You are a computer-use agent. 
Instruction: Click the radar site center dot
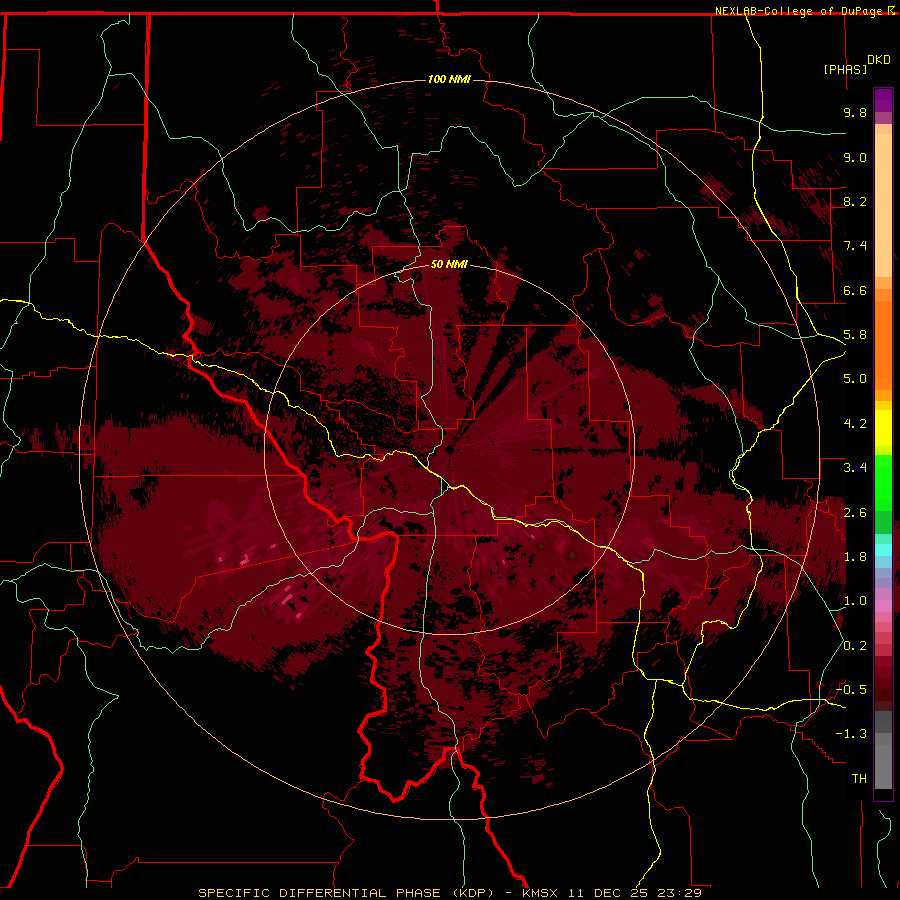(449, 450)
